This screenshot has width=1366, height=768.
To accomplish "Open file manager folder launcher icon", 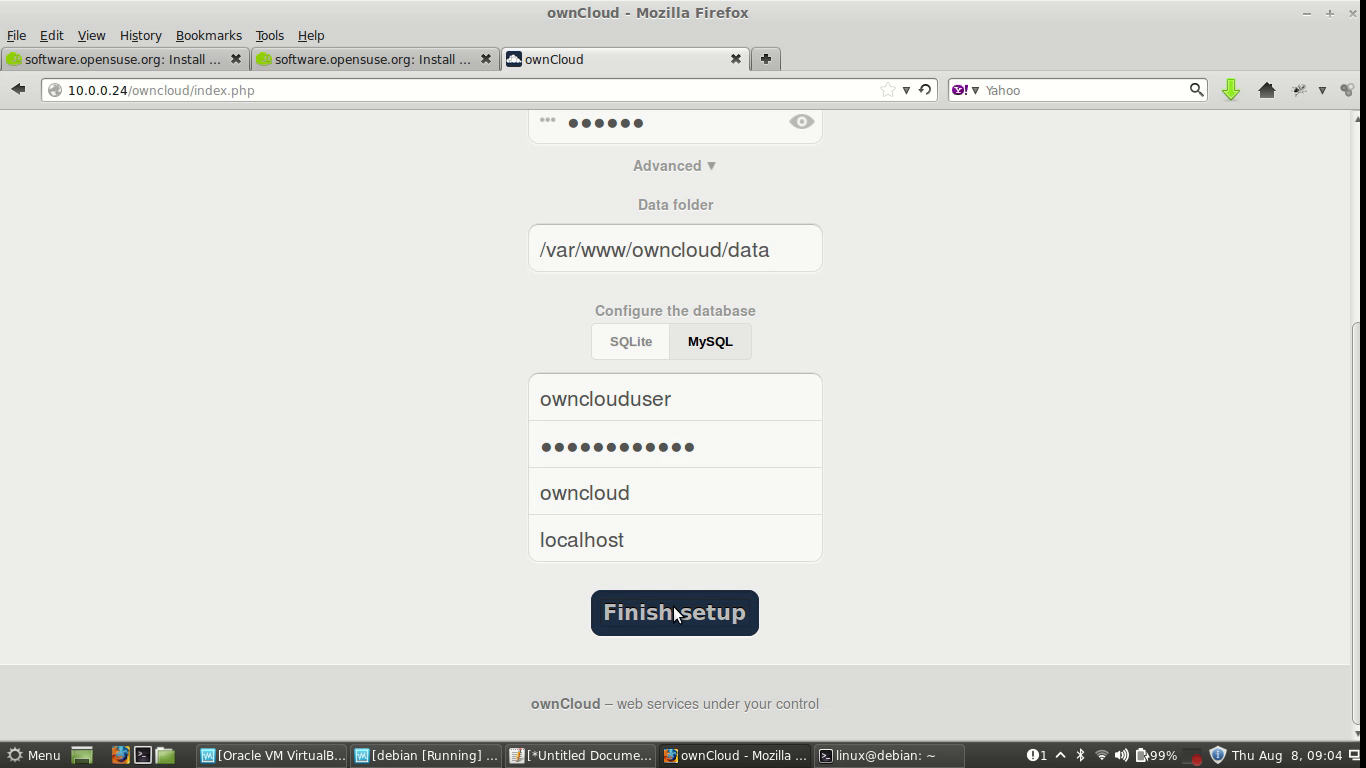I will (165, 756).
